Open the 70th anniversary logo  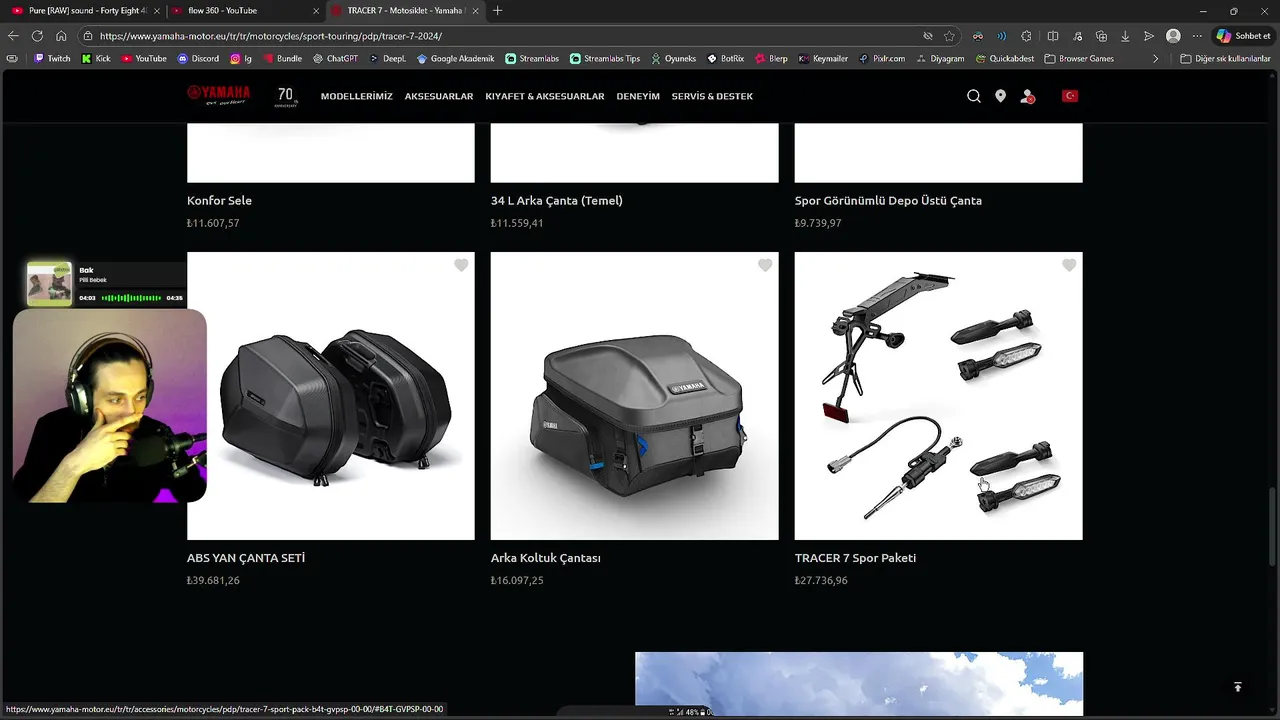[x=287, y=96]
